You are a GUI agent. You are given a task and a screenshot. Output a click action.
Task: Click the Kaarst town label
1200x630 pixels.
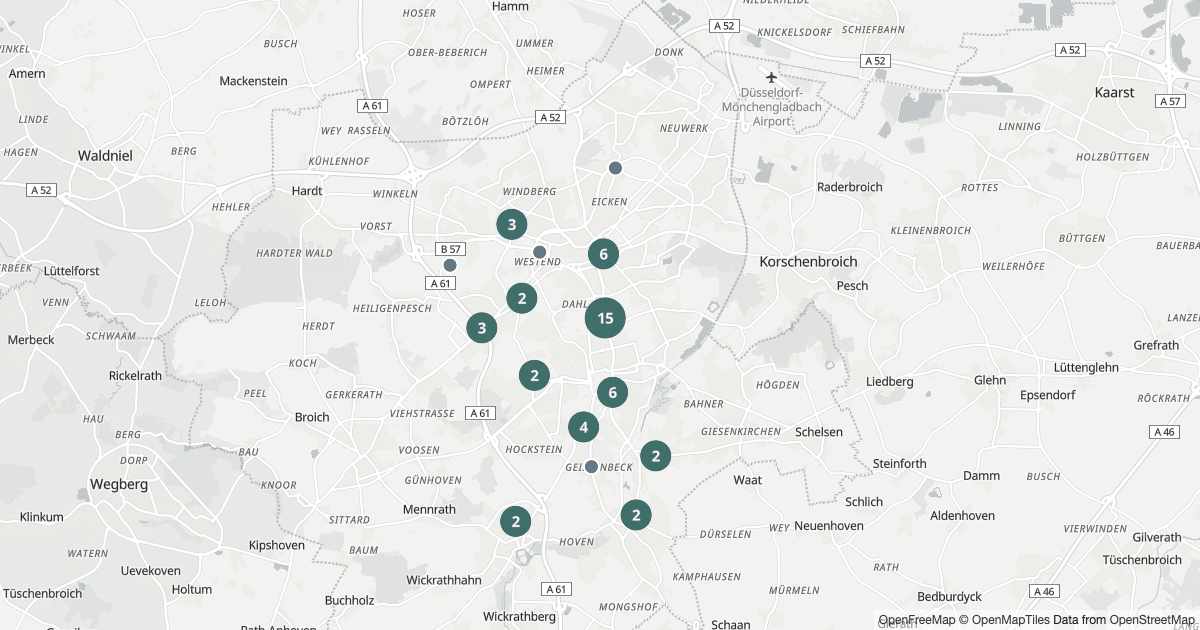(1115, 92)
